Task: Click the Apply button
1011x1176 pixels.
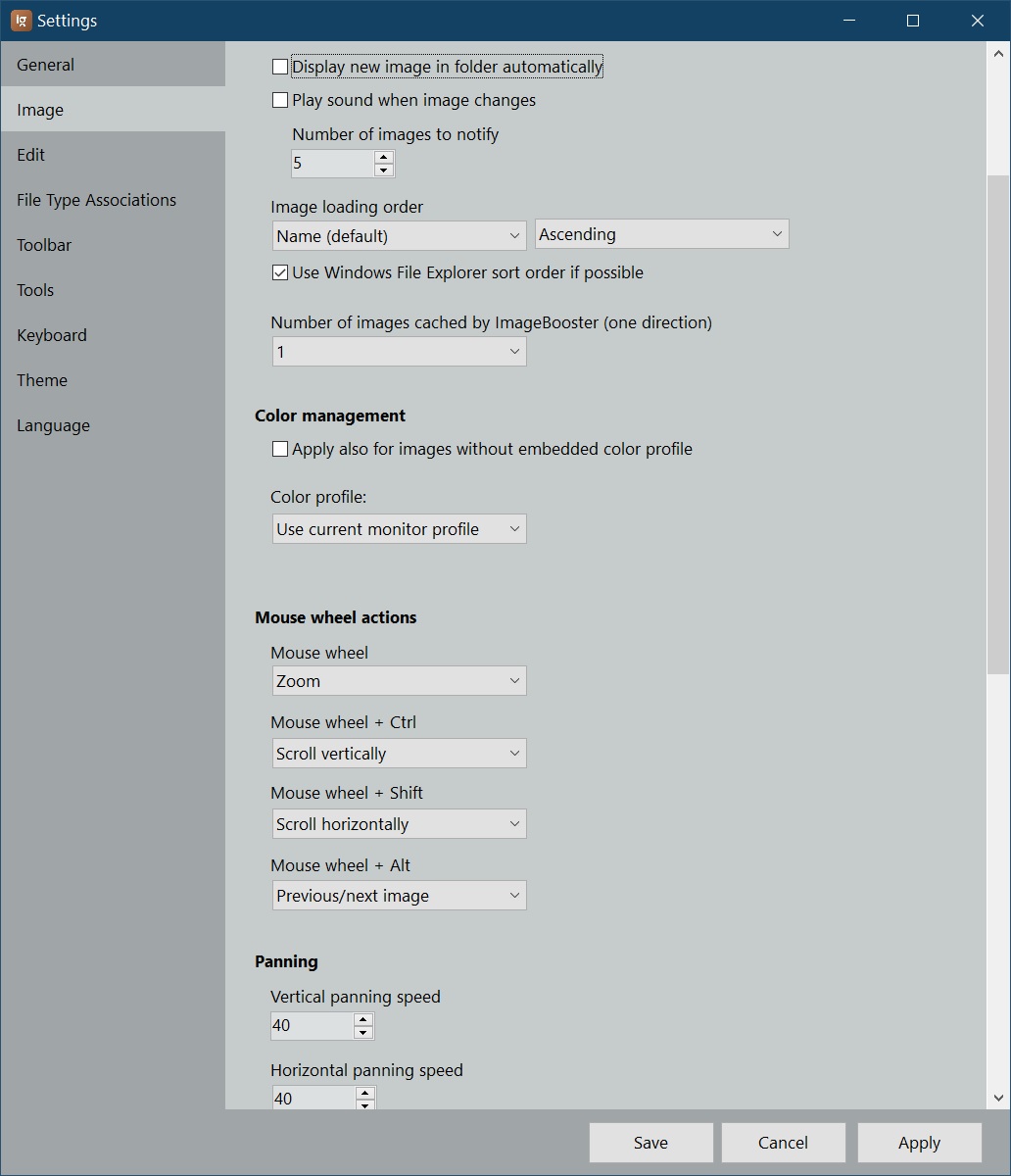Action: (920, 1143)
